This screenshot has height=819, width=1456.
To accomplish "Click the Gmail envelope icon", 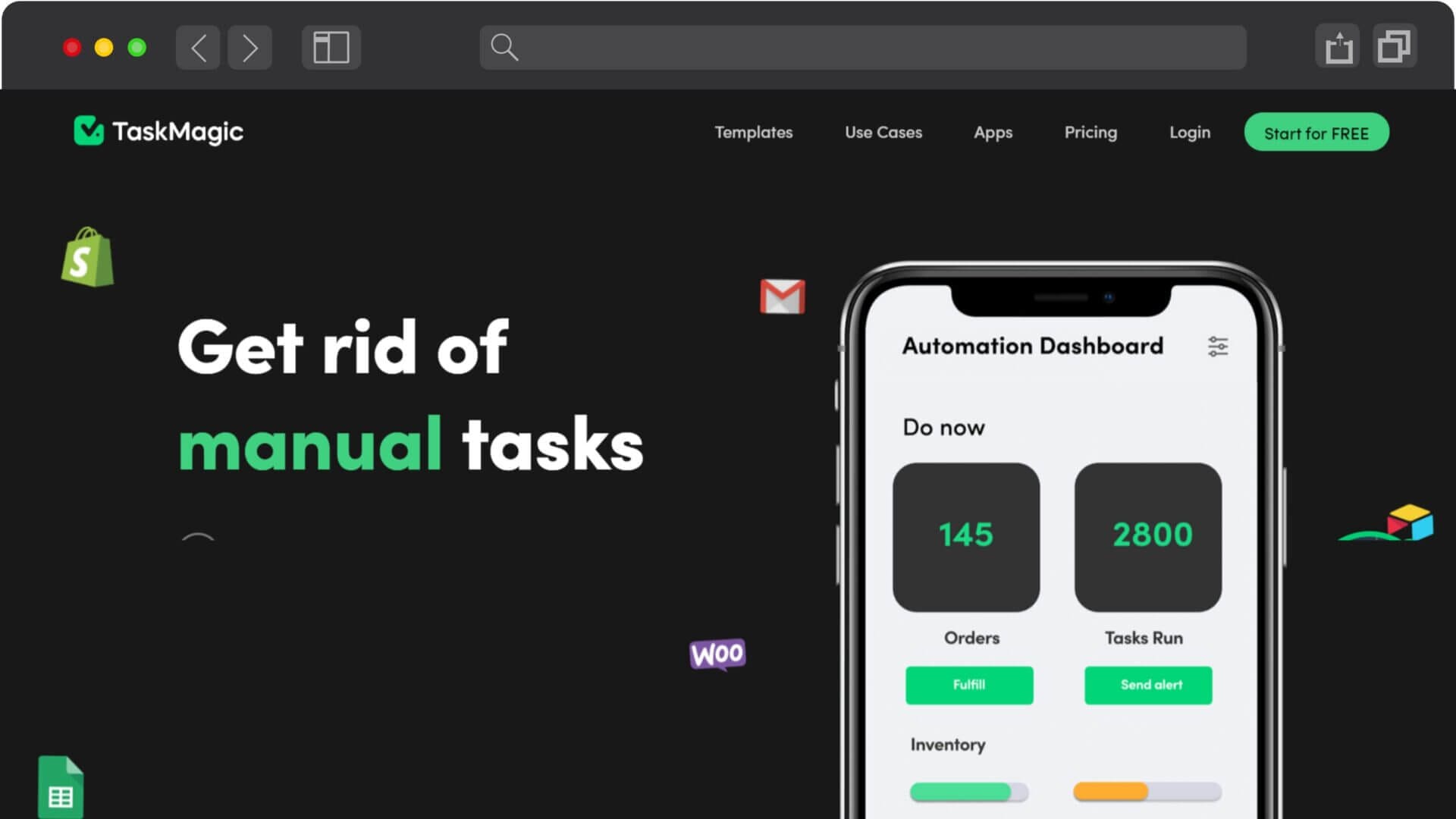I will pos(782,297).
